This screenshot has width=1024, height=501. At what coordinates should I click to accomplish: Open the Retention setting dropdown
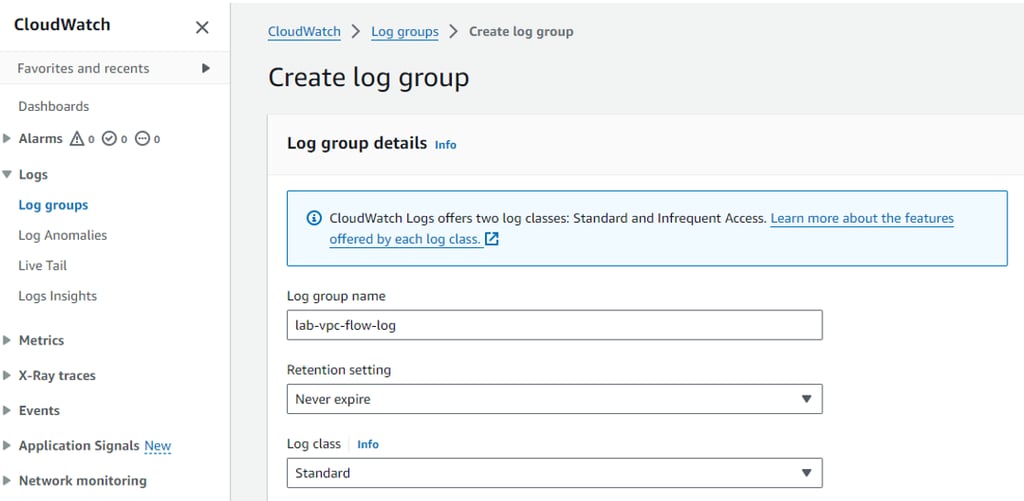click(554, 399)
